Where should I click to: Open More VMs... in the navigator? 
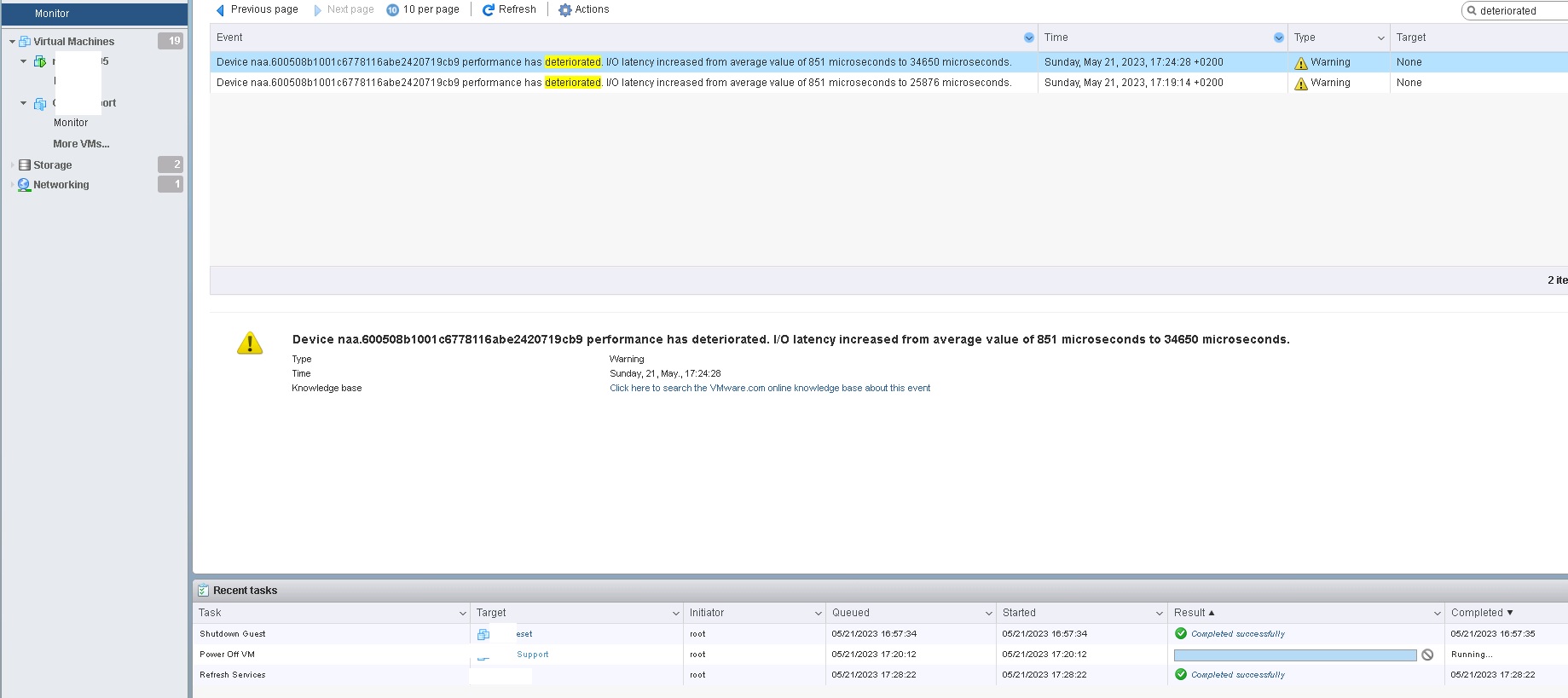click(81, 144)
